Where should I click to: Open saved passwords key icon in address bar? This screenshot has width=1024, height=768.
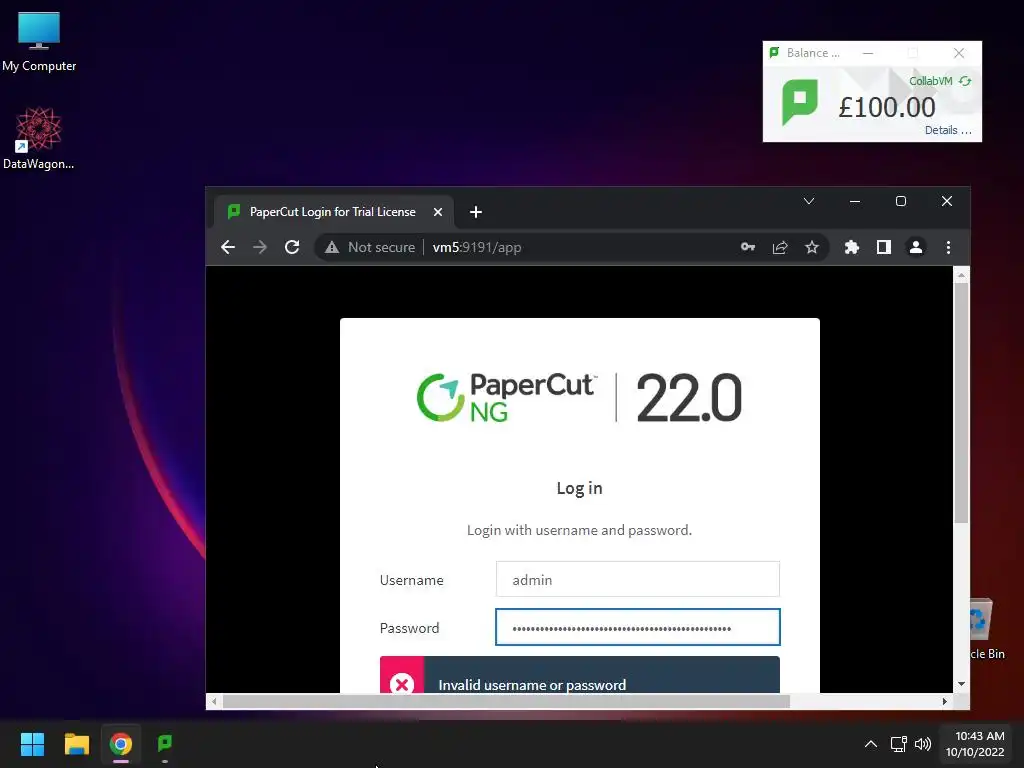pyautogui.click(x=748, y=247)
